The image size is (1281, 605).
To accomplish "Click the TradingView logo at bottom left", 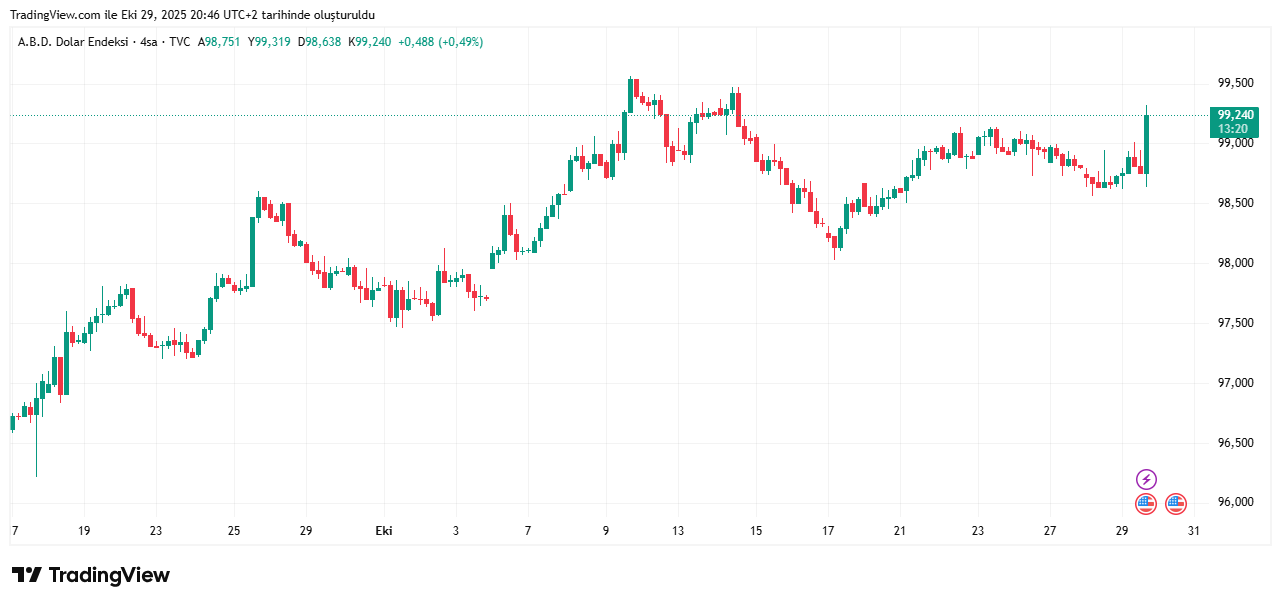I will pyautogui.click(x=91, y=575).
